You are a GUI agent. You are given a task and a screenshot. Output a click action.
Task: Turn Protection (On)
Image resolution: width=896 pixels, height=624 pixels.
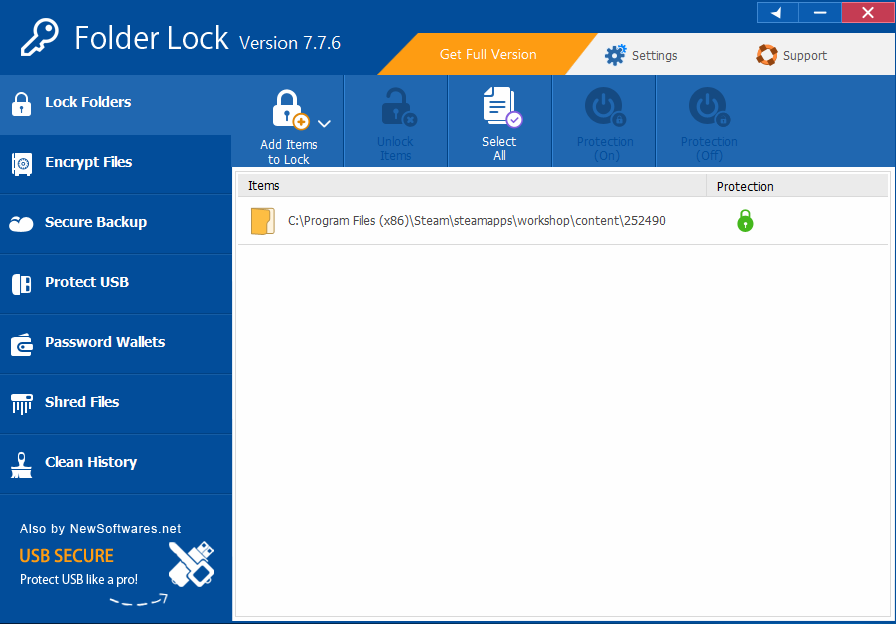[605, 122]
